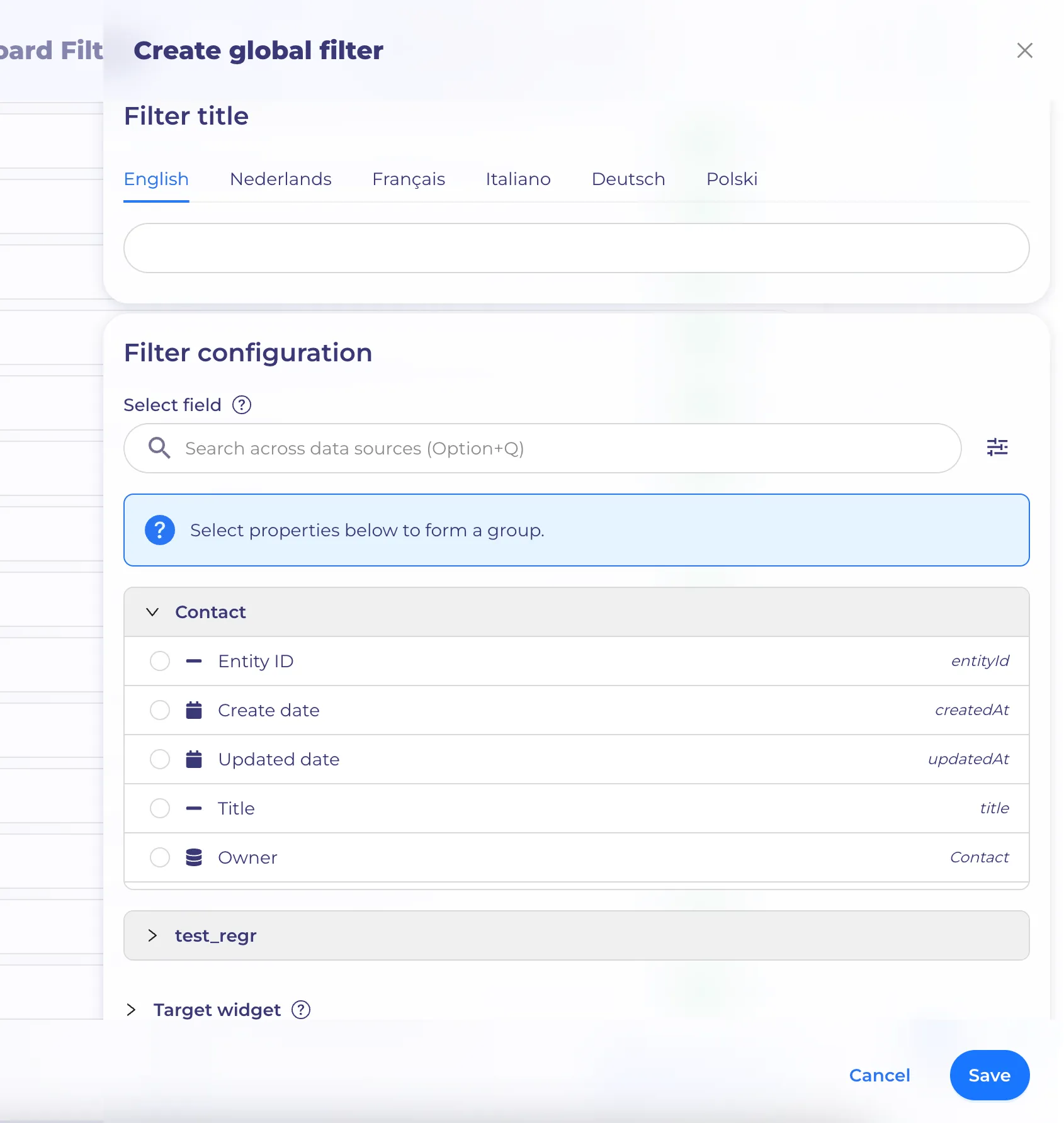The image size is (1064, 1123).
Task: Switch to the English language tab
Action: pyautogui.click(x=156, y=179)
